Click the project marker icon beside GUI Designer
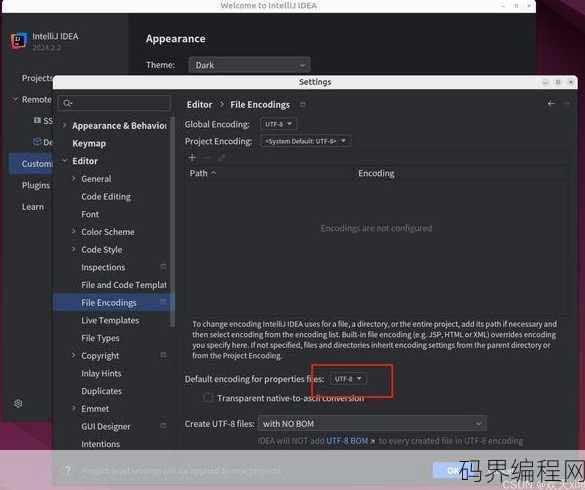Viewport: 585px width, 490px height. [x=163, y=425]
